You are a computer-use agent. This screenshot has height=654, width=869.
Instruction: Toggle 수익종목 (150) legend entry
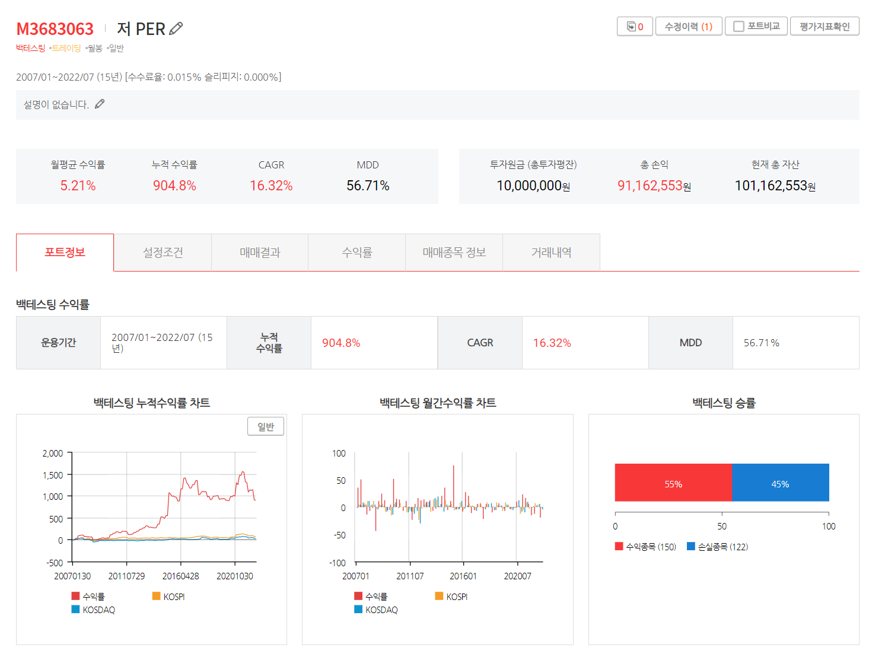pos(646,546)
